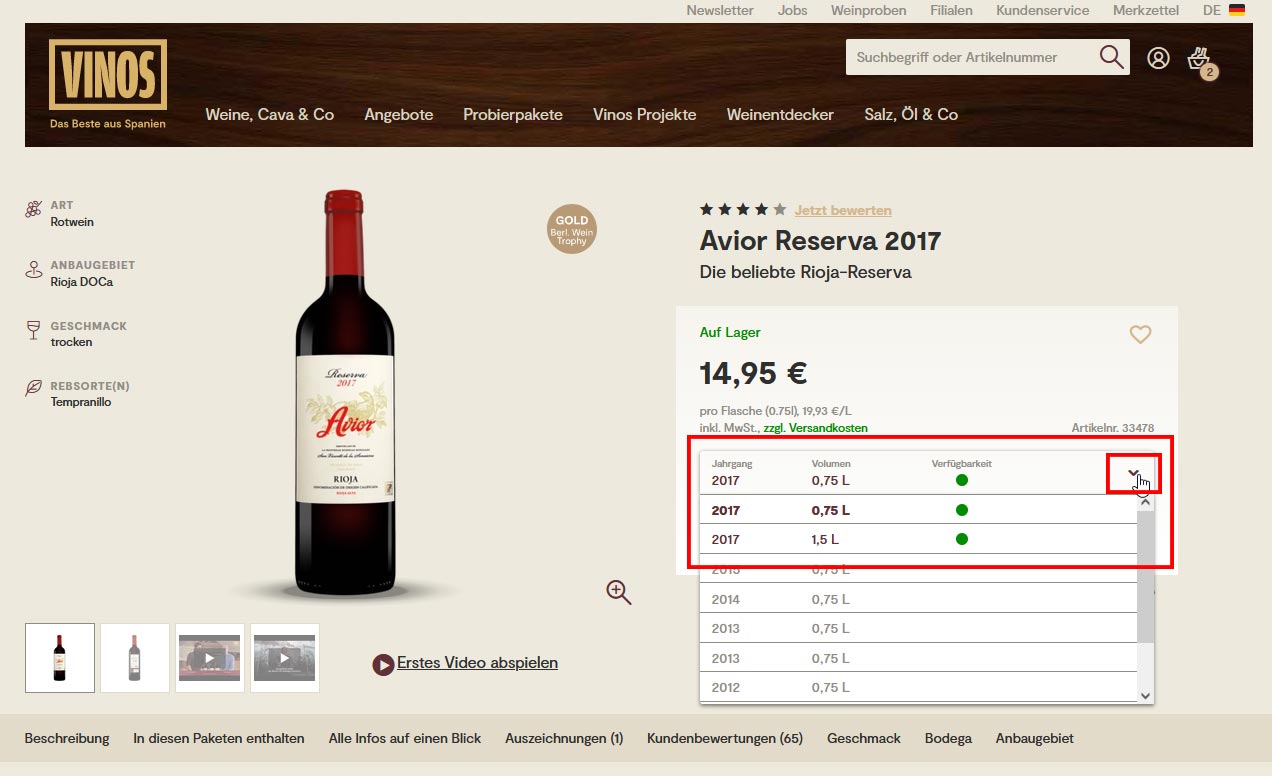Select the grey bottle thumbnail

135,658
